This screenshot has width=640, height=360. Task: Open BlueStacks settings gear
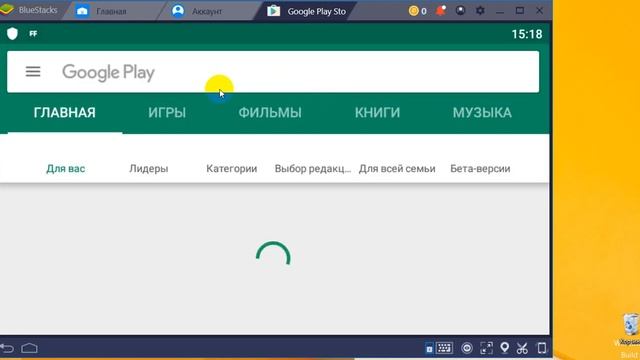[480, 11]
